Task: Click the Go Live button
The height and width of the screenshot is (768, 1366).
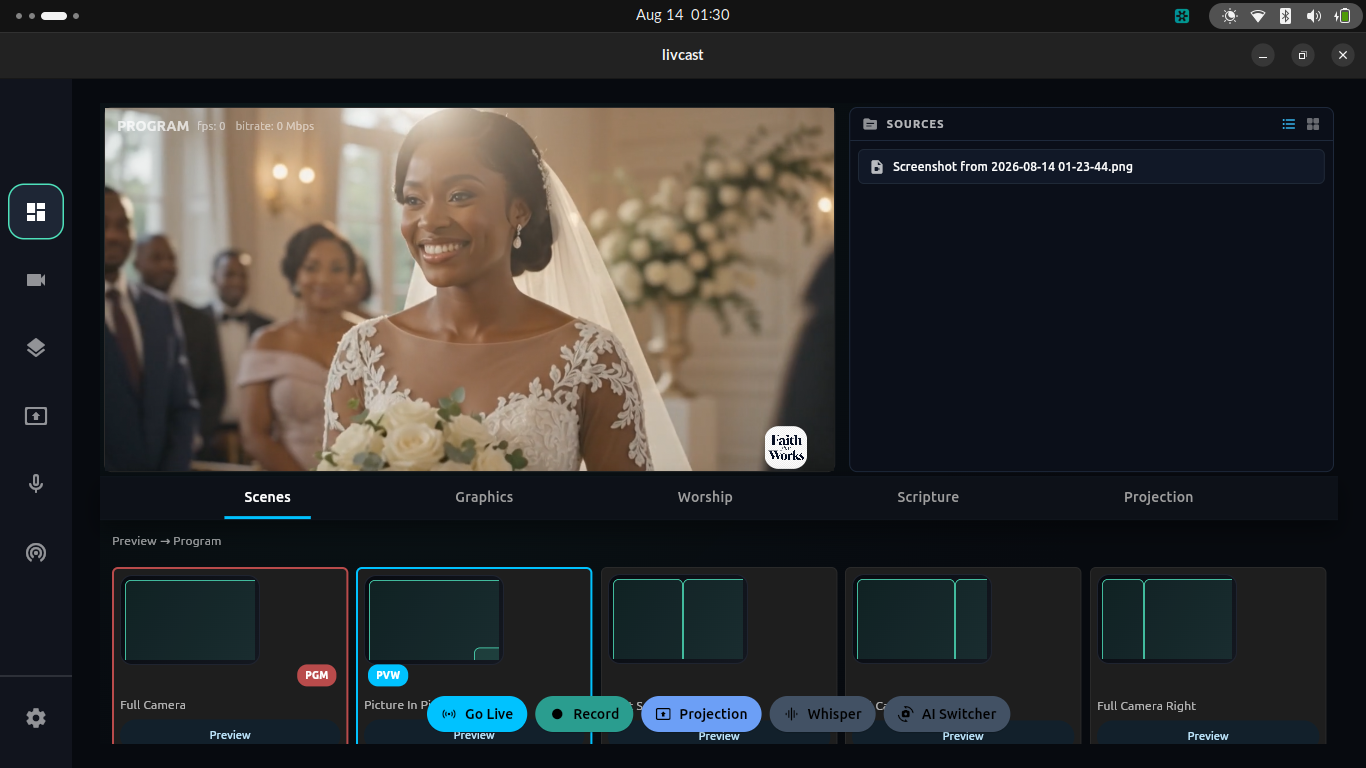Action: click(477, 714)
